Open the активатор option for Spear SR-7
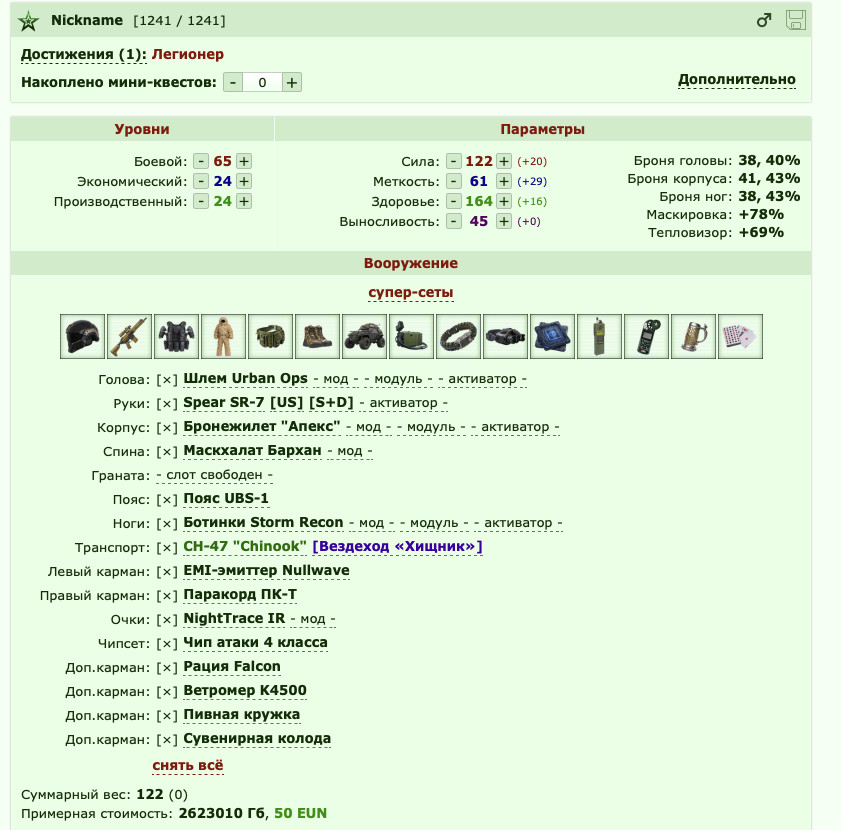 tap(403, 403)
